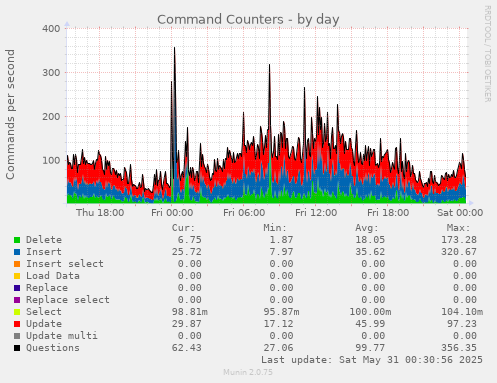Screen dimensions: 497x383
Task: Click the Delete min value 1.87
Action: 281,240
